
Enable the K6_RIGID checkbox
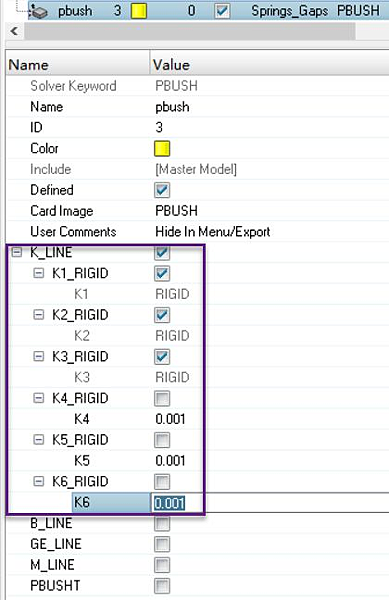coord(162,482)
